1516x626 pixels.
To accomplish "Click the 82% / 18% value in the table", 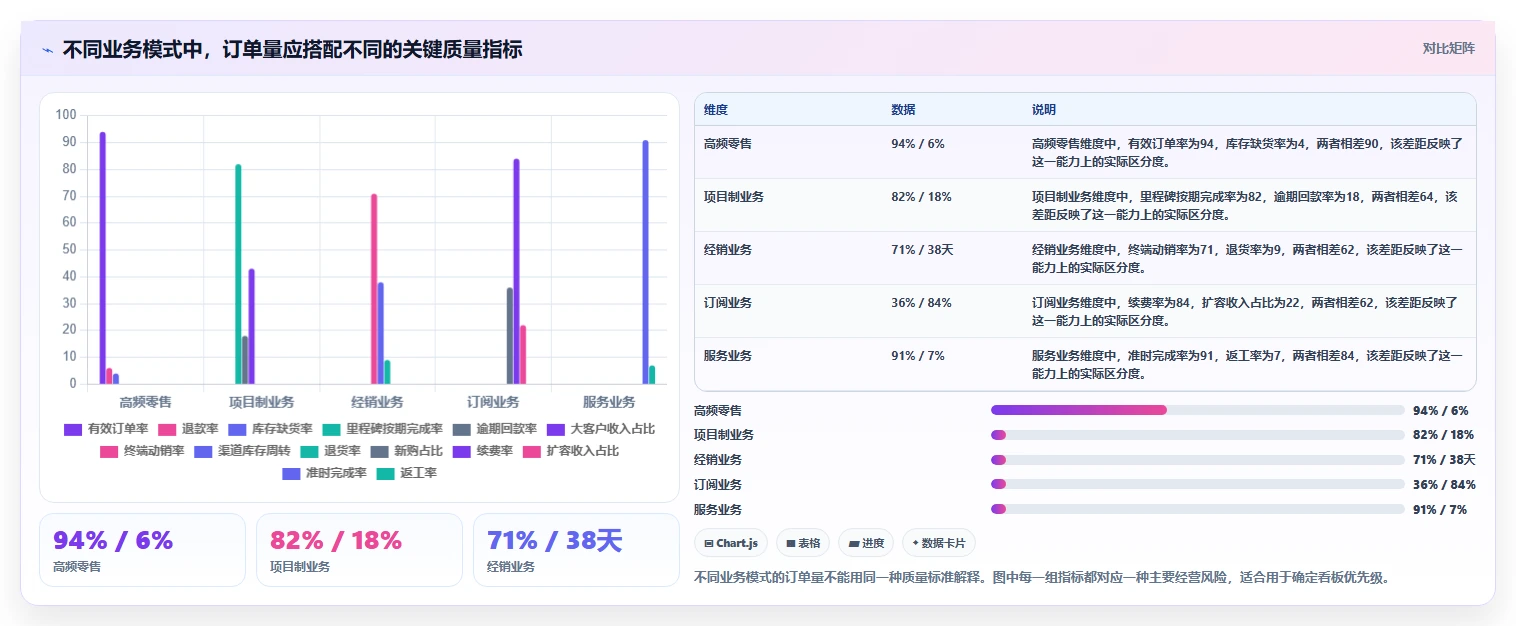I will coord(921,197).
